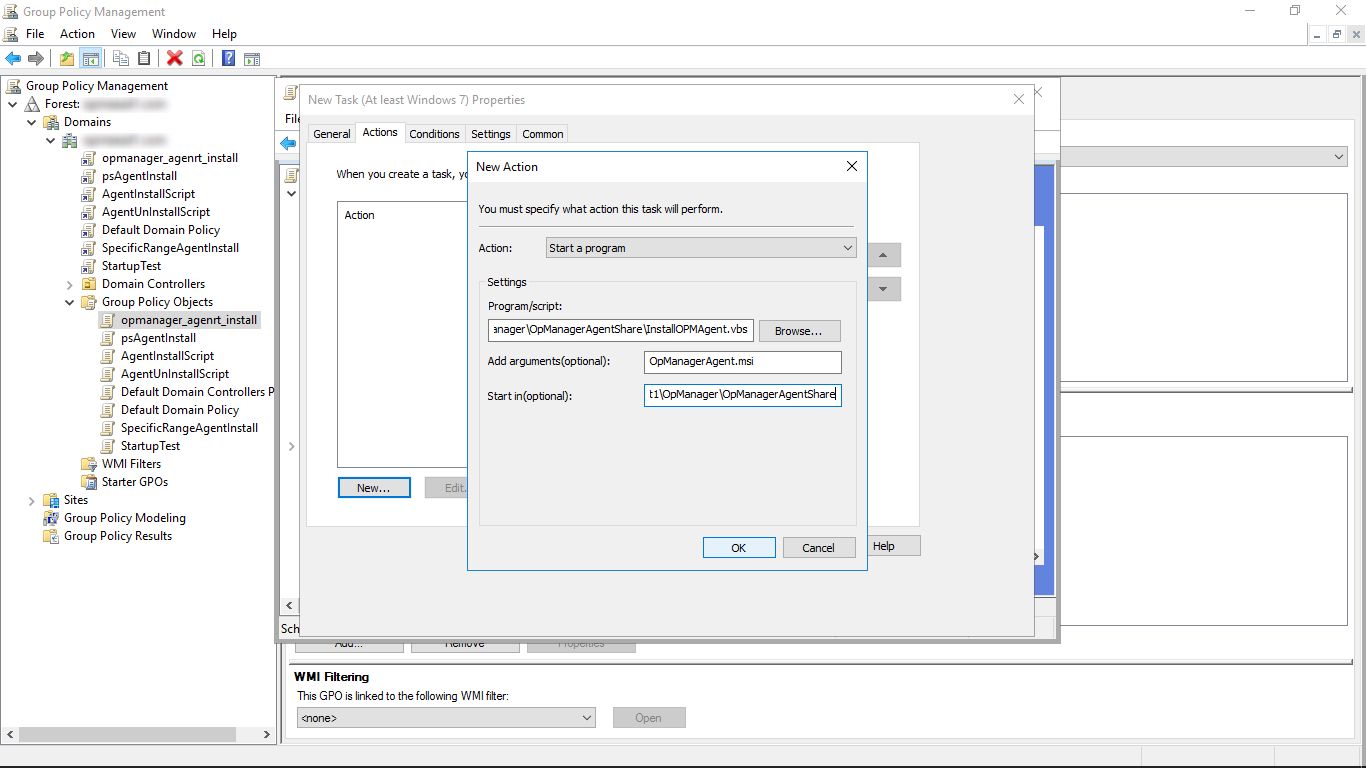Open the View menu

pyautogui.click(x=123, y=34)
